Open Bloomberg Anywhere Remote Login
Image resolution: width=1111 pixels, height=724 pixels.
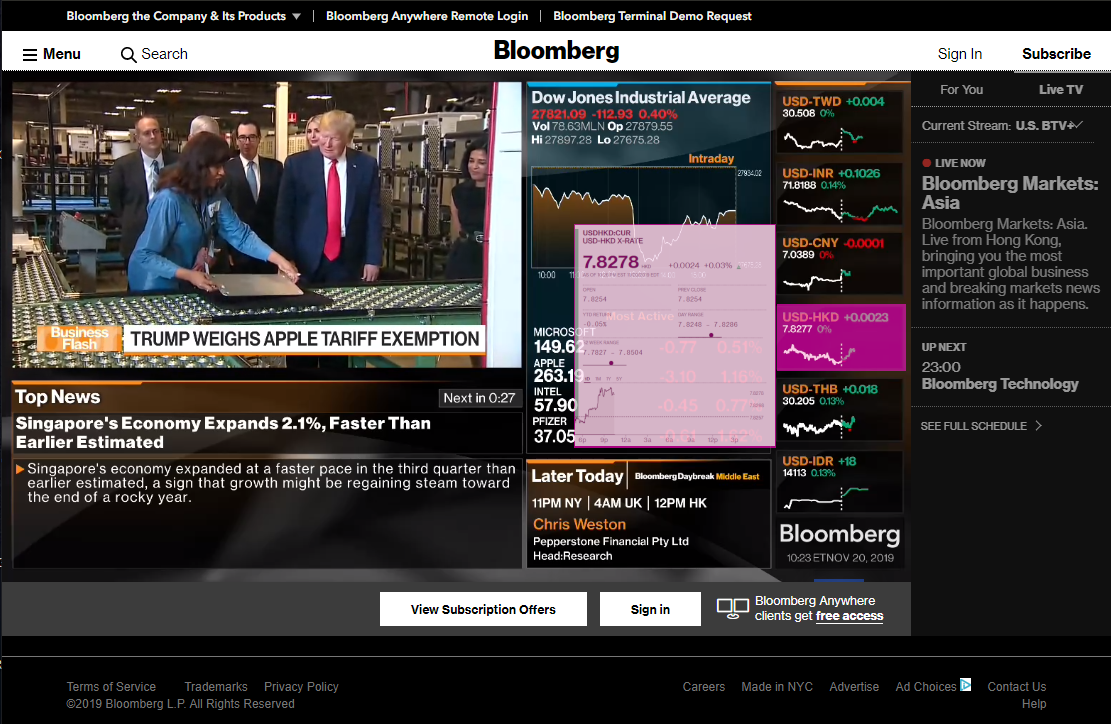click(427, 16)
